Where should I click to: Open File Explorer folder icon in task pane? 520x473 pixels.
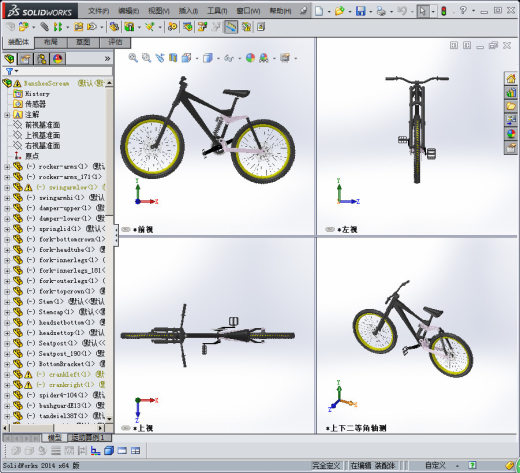click(x=511, y=106)
